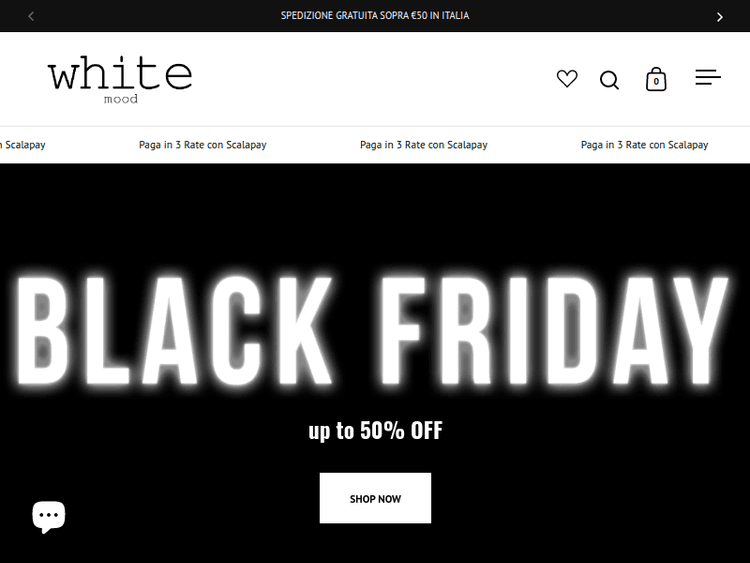Click the cart item count badge
The height and width of the screenshot is (563, 750).
pos(656,82)
